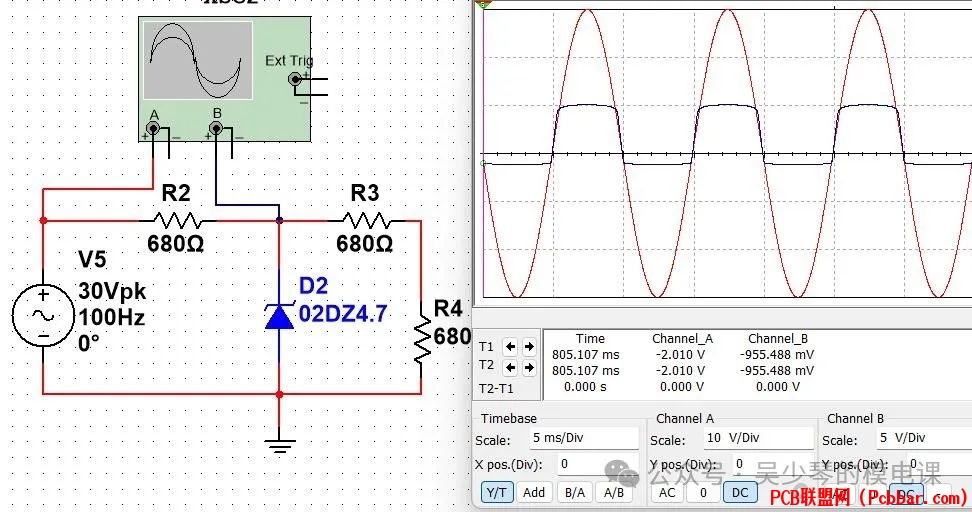This screenshot has height=512, width=972.
Task: Select resistor R4 zigzag symbol
Action: coord(422,340)
